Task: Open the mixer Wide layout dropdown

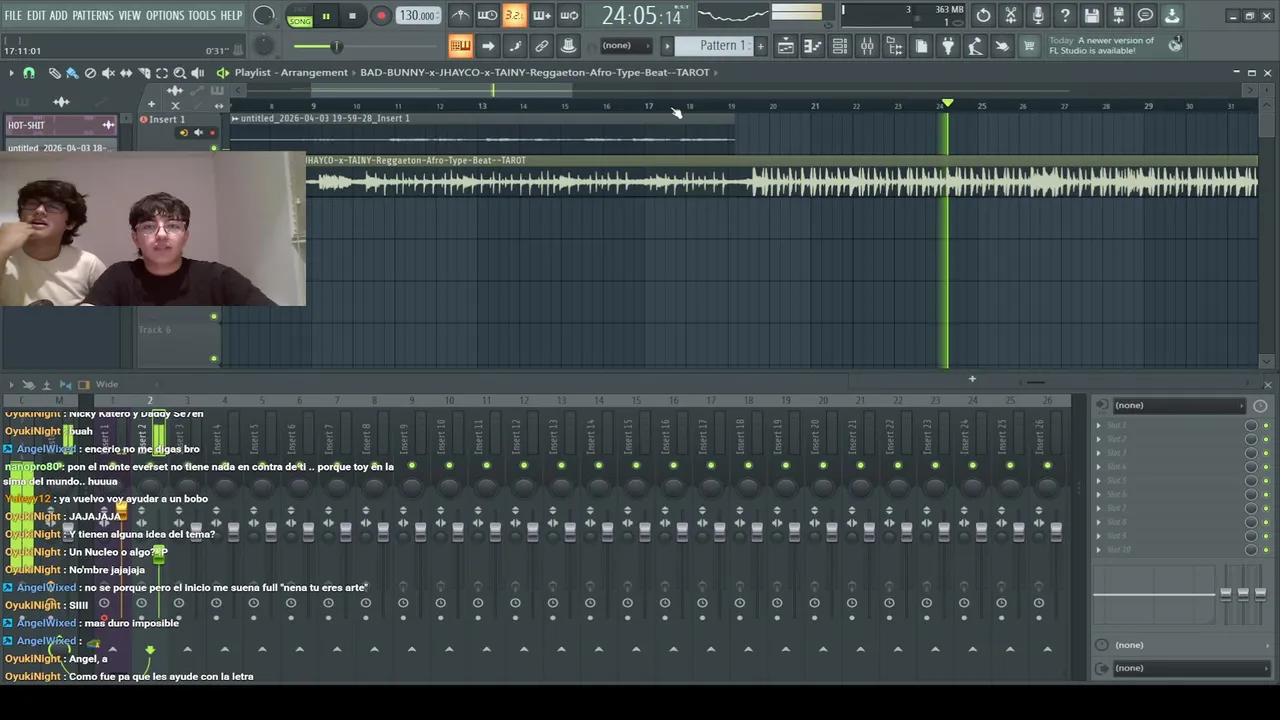Action: (x=106, y=384)
